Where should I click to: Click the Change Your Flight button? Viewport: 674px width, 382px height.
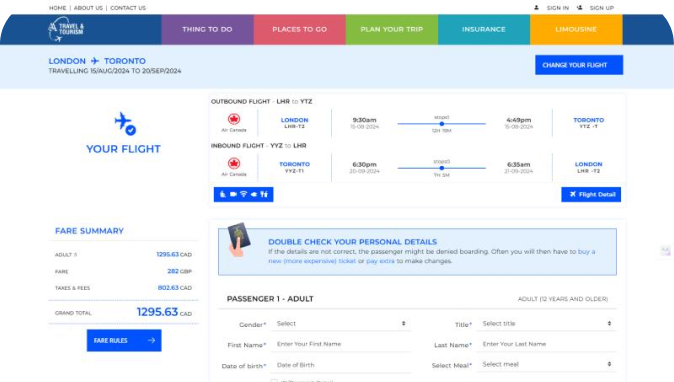(x=579, y=65)
